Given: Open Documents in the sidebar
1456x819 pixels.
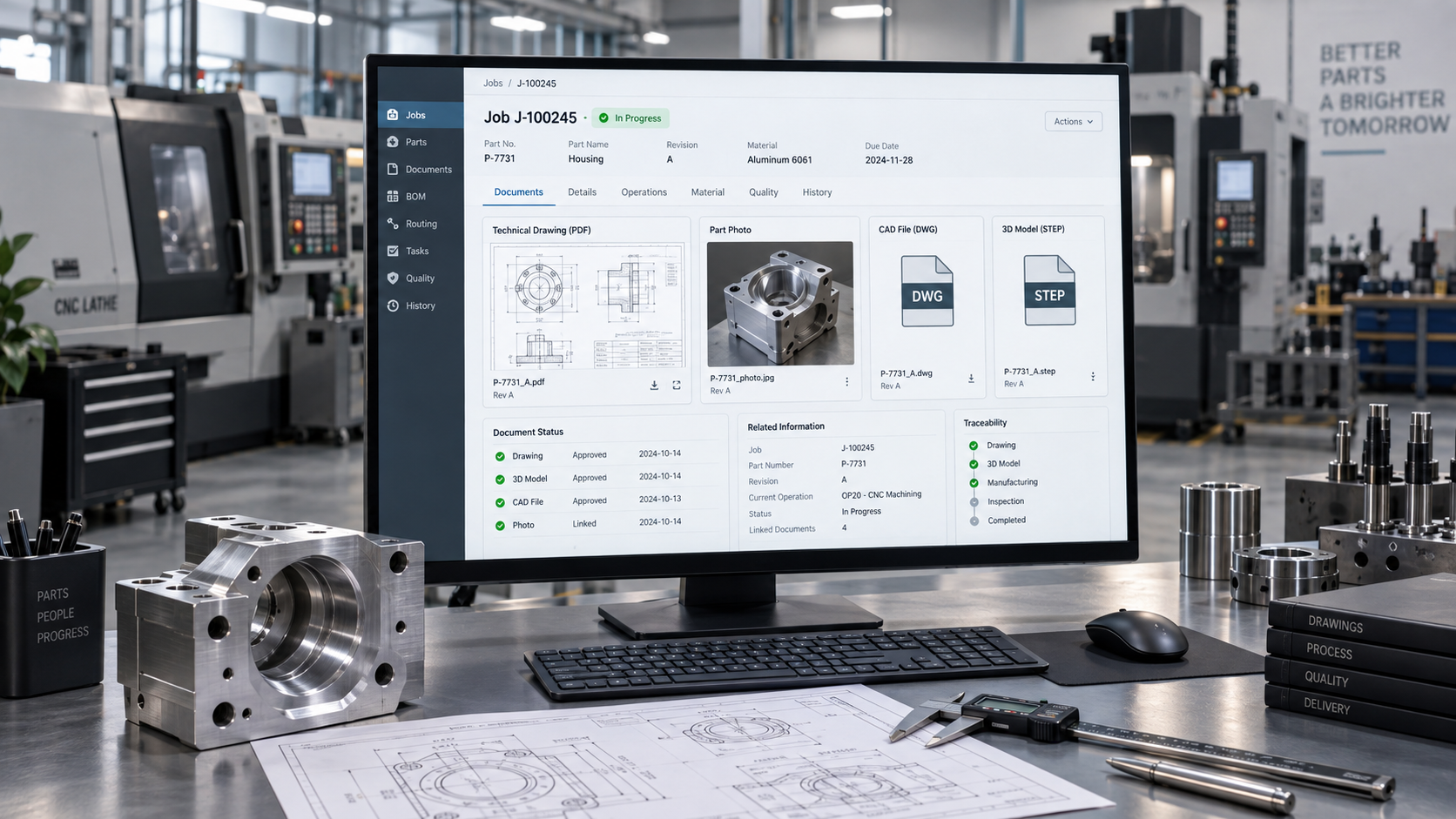Looking at the screenshot, I should 421,169.
